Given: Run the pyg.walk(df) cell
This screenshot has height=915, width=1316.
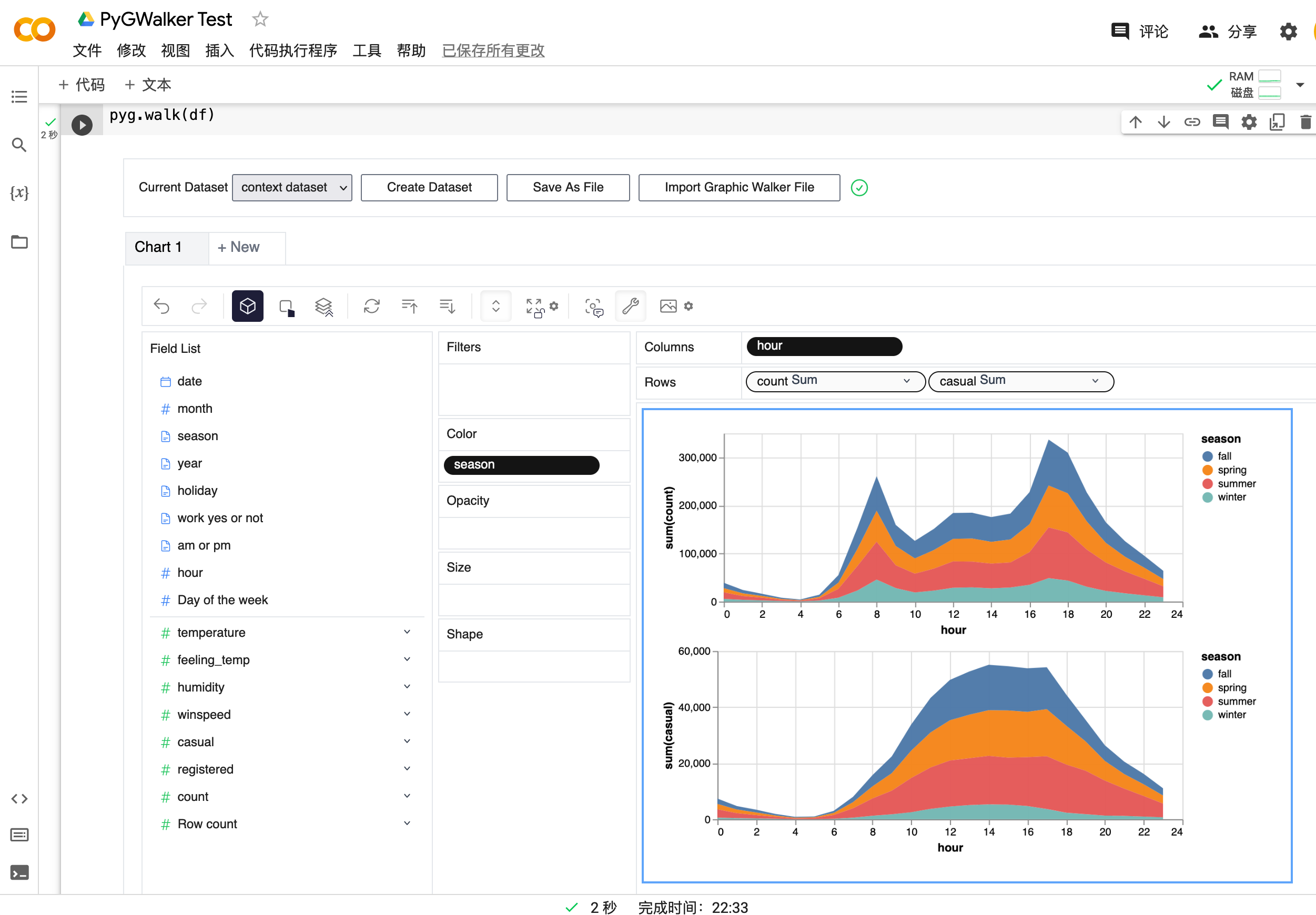Looking at the screenshot, I should (x=82, y=125).
